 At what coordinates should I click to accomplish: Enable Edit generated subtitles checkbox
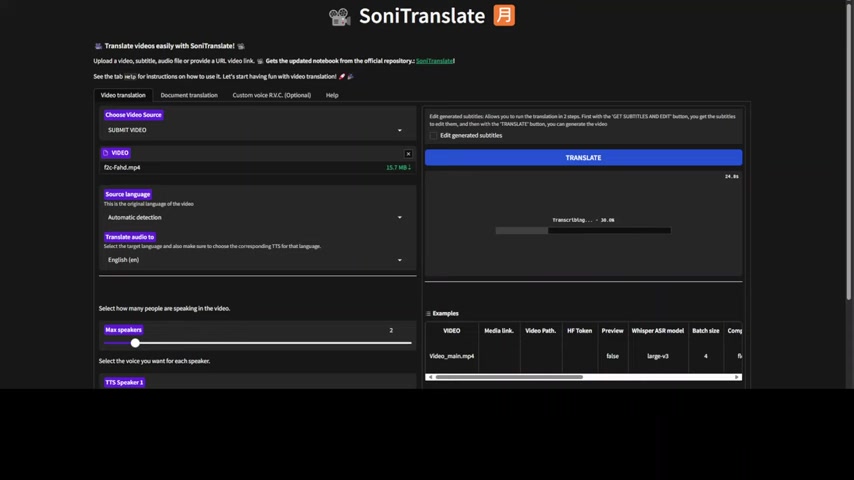[434, 136]
